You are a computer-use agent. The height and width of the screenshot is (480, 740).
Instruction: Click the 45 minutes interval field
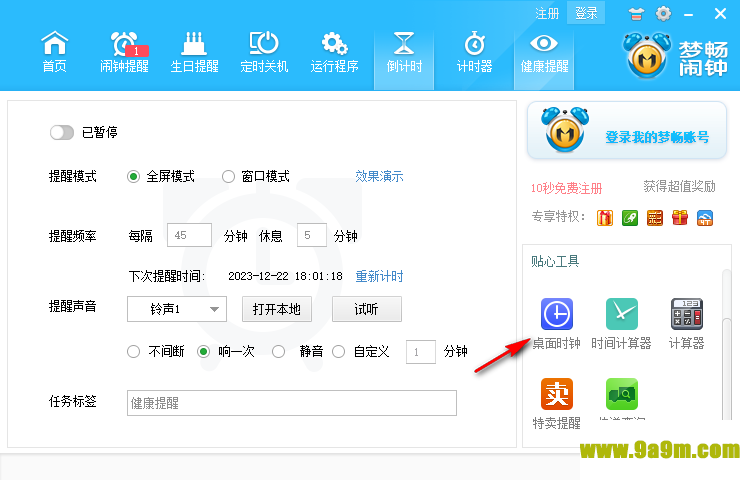pos(189,235)
